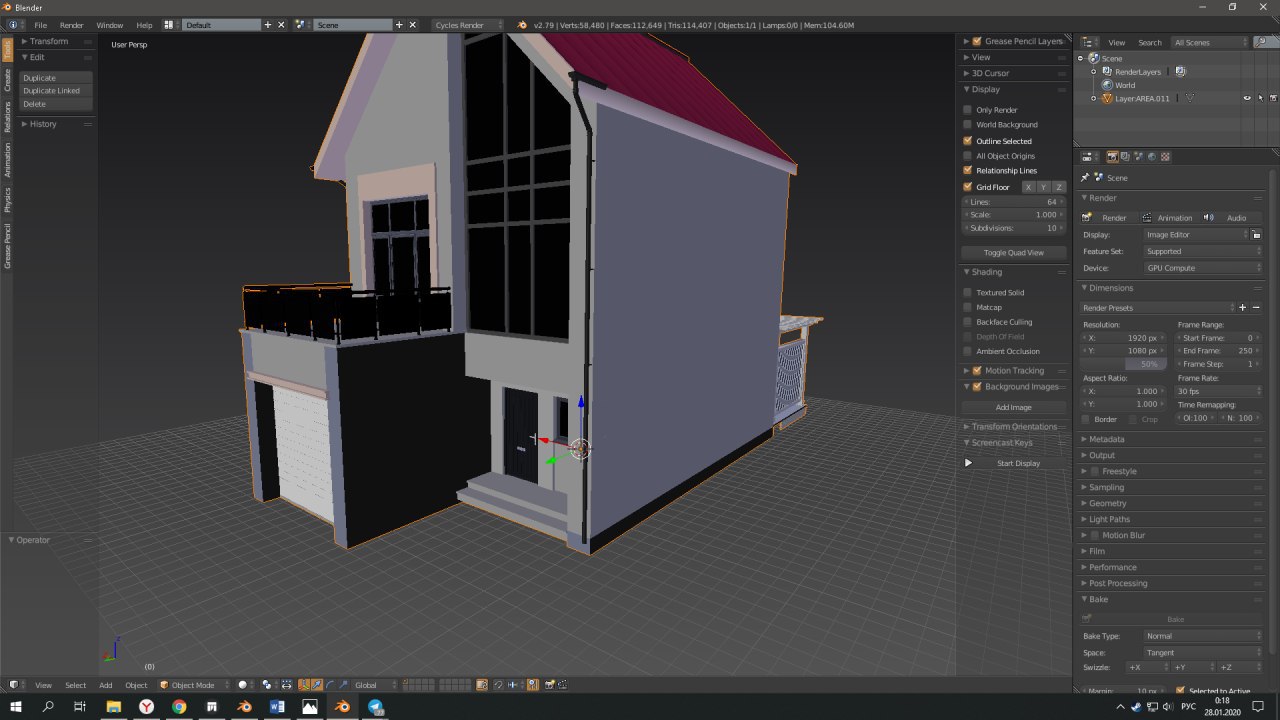Click the mesh data icon beside Layer:AREA.011
The image size is (1280, 720).
[x=1190, y=98]
